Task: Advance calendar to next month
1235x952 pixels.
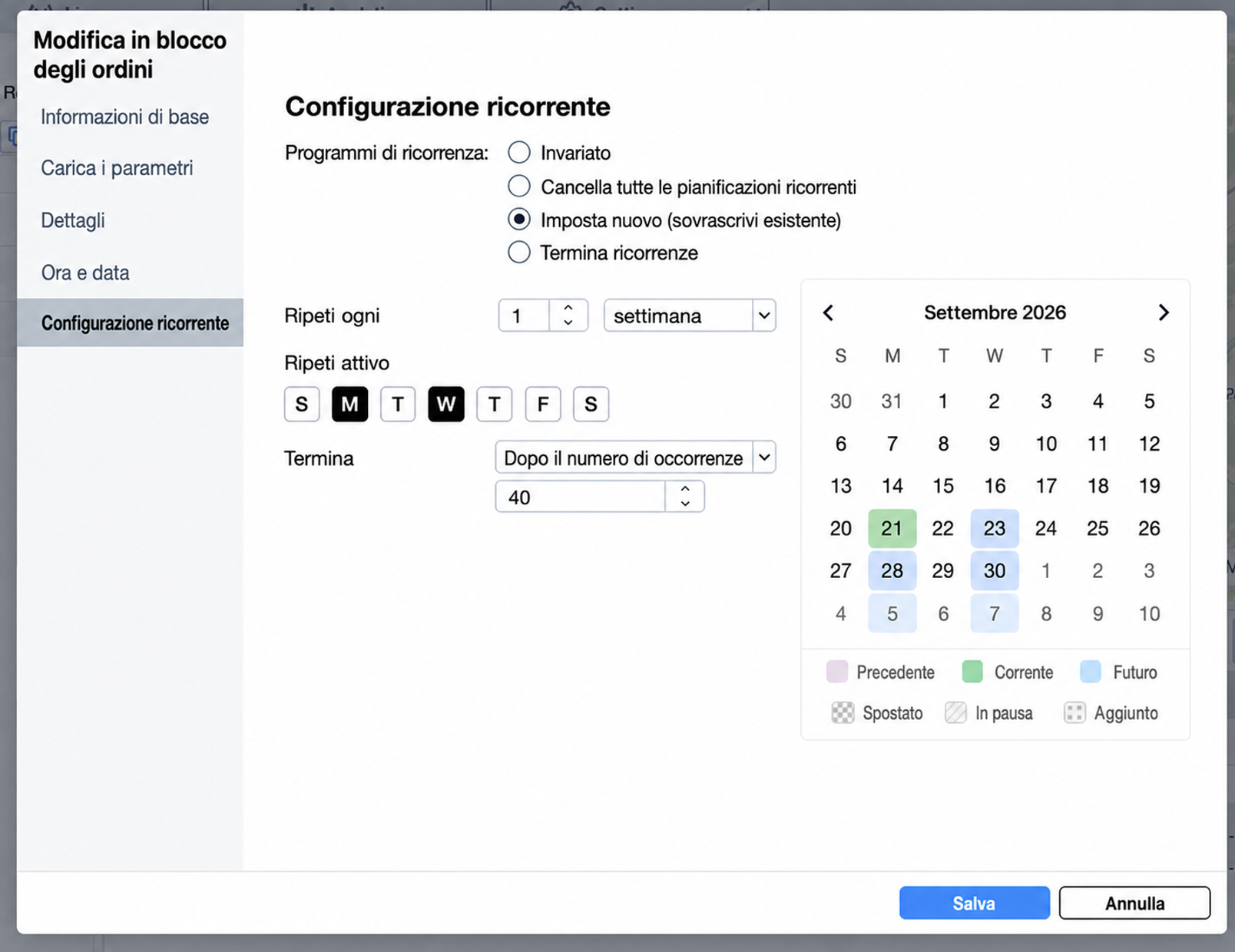Action: [x=1164, y=312]
